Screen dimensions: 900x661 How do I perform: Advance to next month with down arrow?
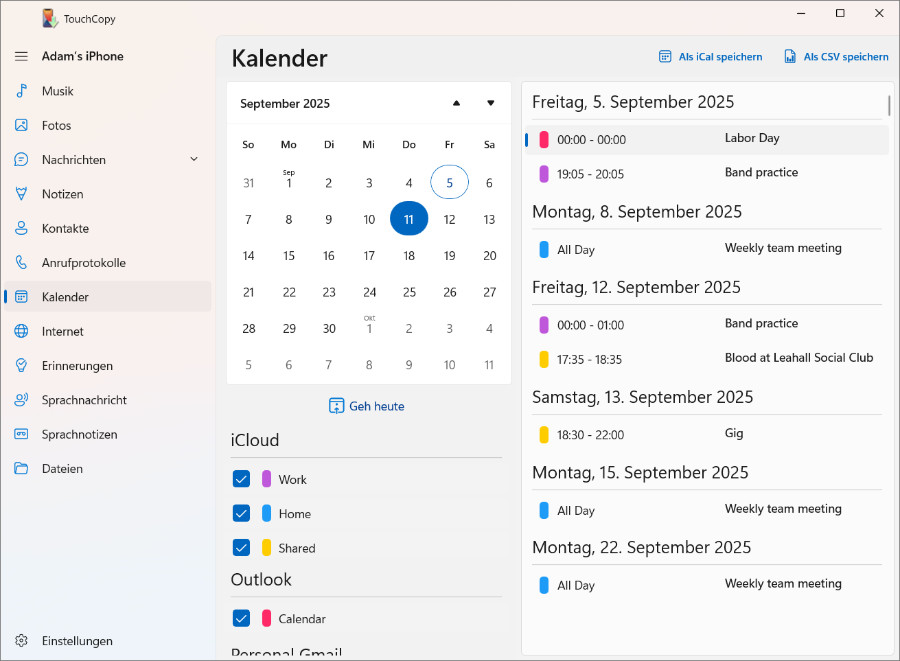(491, 103)
